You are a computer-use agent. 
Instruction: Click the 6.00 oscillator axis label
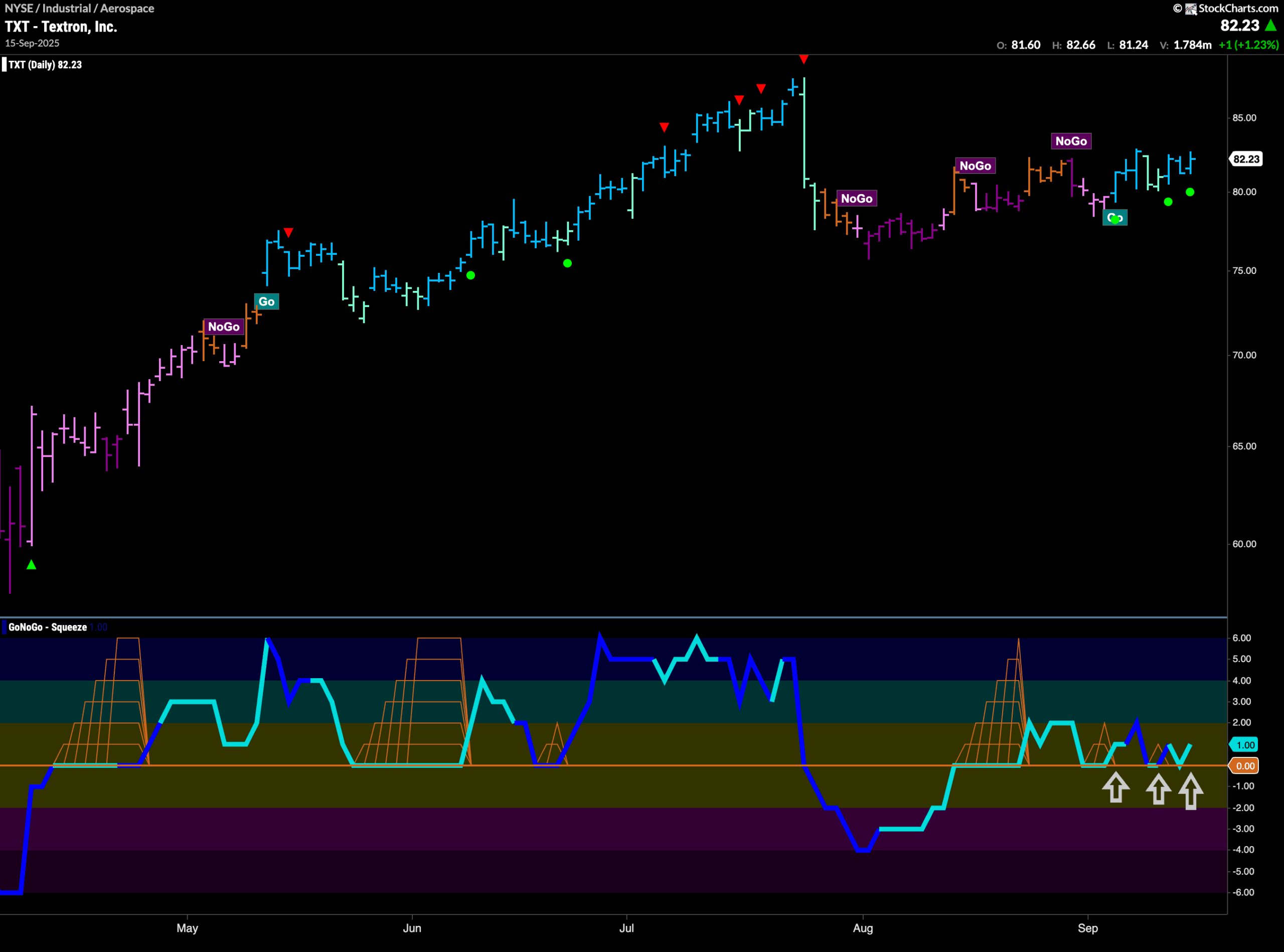pos(1241,638)
